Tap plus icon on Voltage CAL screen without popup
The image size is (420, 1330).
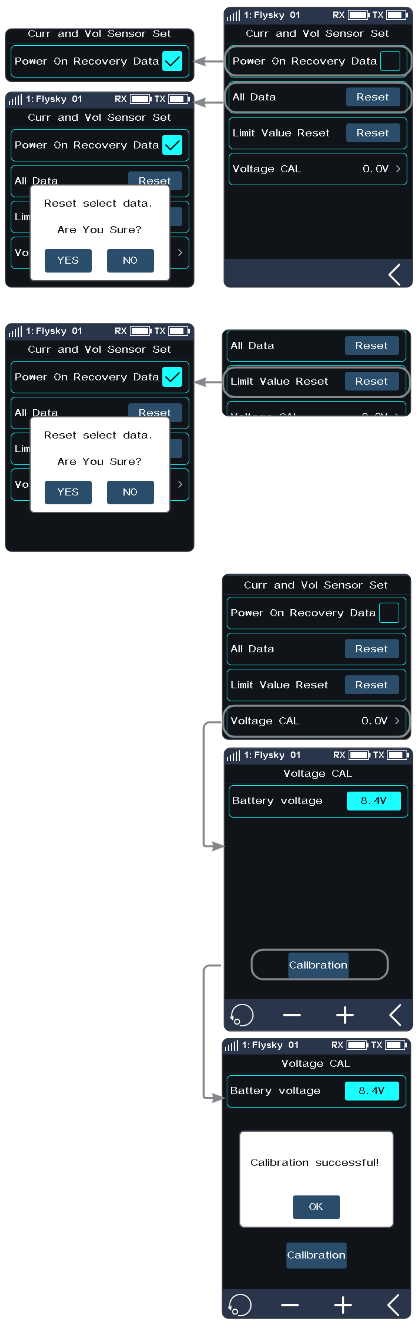345,1015
